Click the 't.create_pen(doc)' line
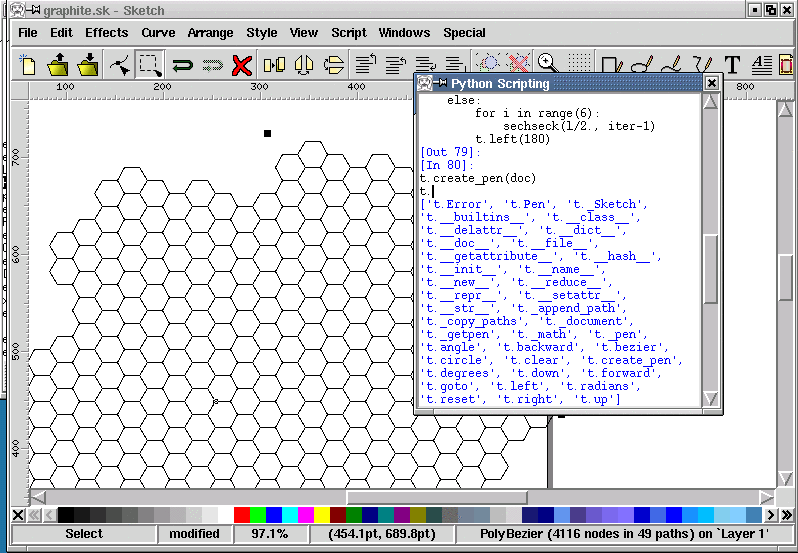 (x=478, y=178)
